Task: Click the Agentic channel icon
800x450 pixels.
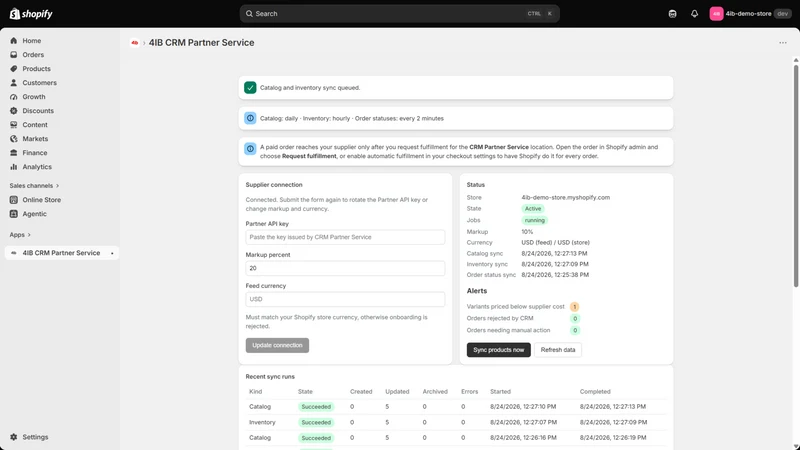Action: tap(14, 214)
